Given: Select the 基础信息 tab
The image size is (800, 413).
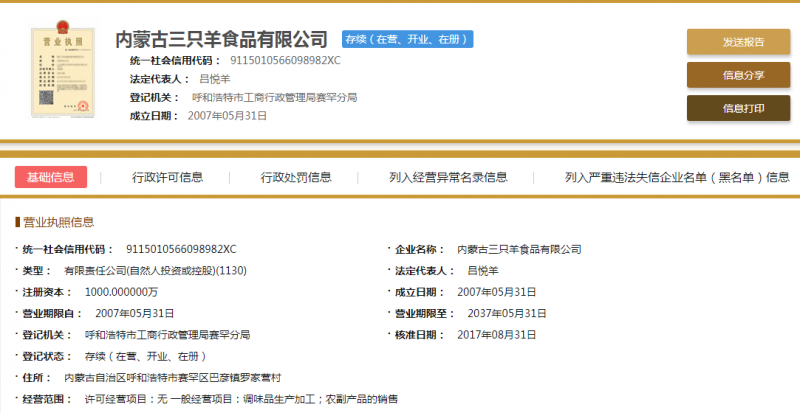Looking at the screenshot, I should (x=51, y=177).
